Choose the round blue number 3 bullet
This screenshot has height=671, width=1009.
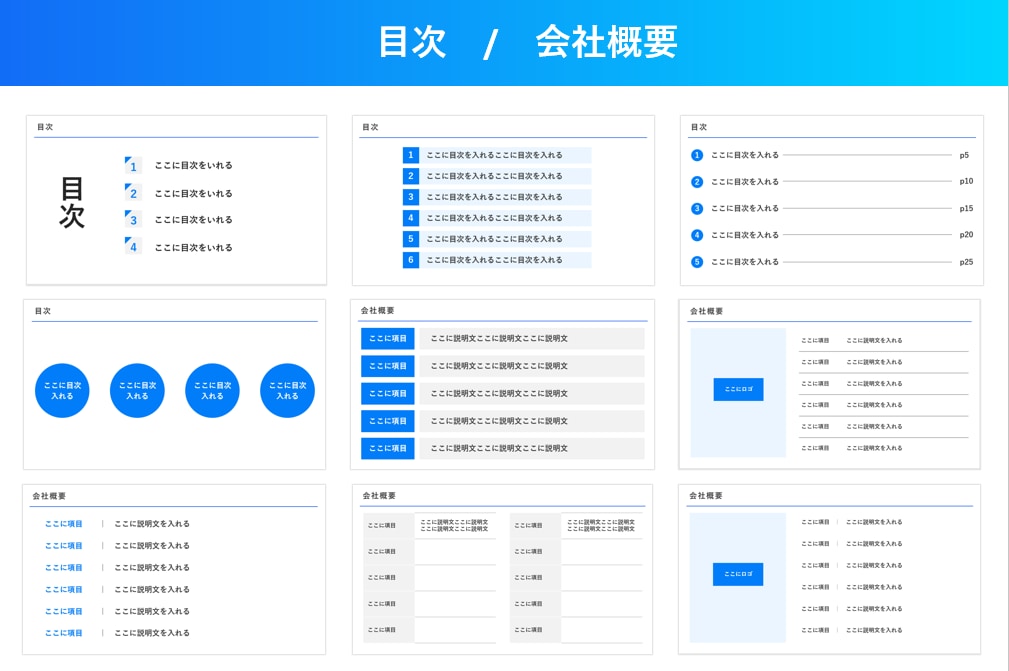[697, 208]
